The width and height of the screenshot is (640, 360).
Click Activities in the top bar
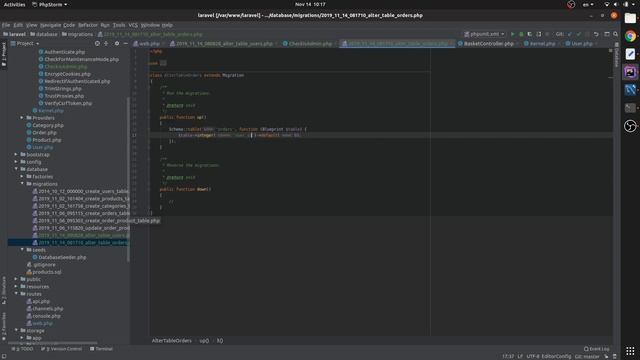[14, 4]
